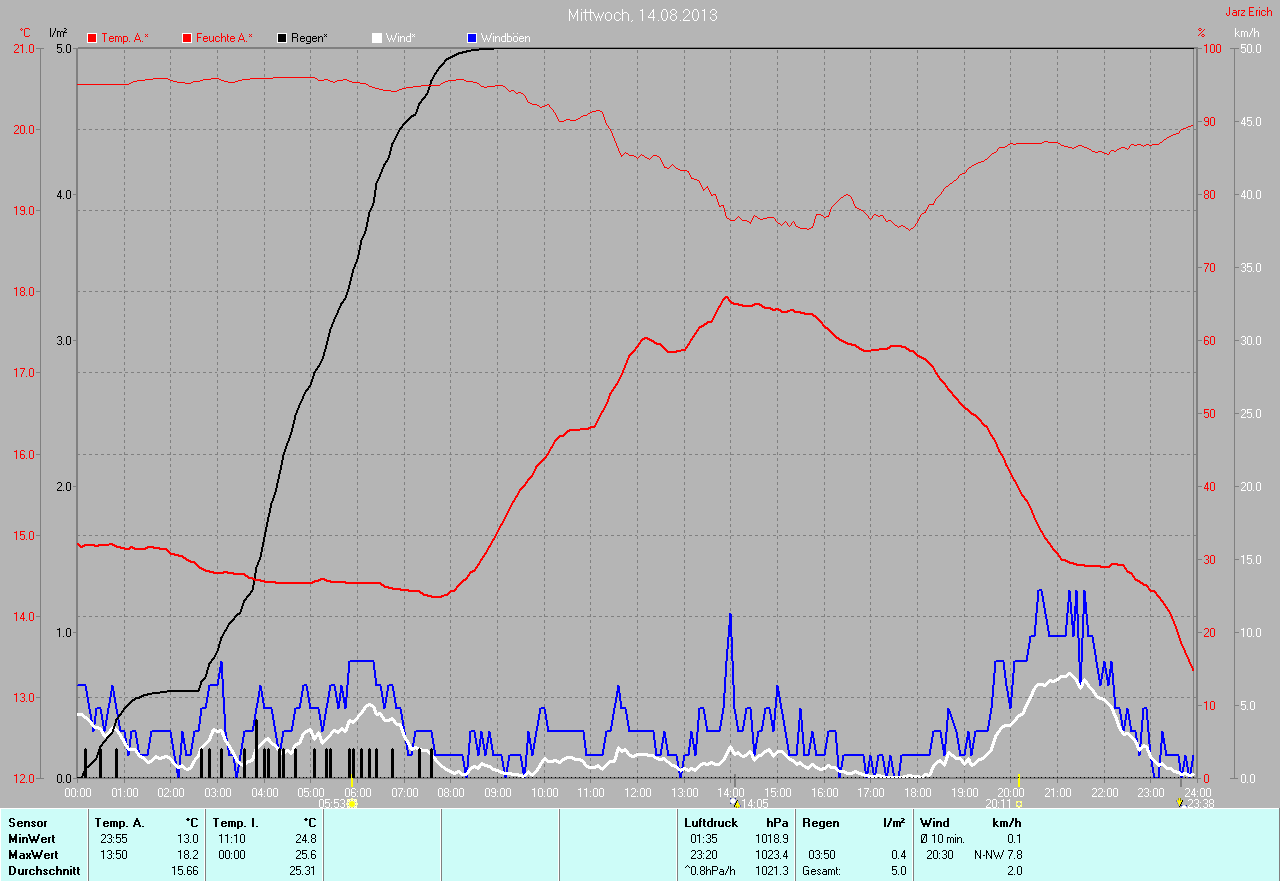
Task: Click the red Temp. A. legend square
Action: 92,38
